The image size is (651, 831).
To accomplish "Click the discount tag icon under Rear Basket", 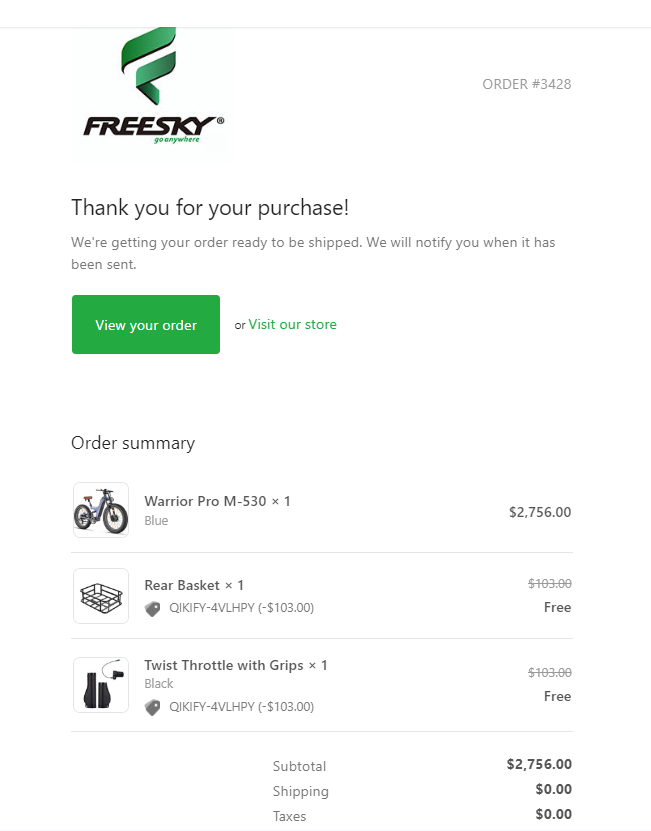I will tap(152, 608).
